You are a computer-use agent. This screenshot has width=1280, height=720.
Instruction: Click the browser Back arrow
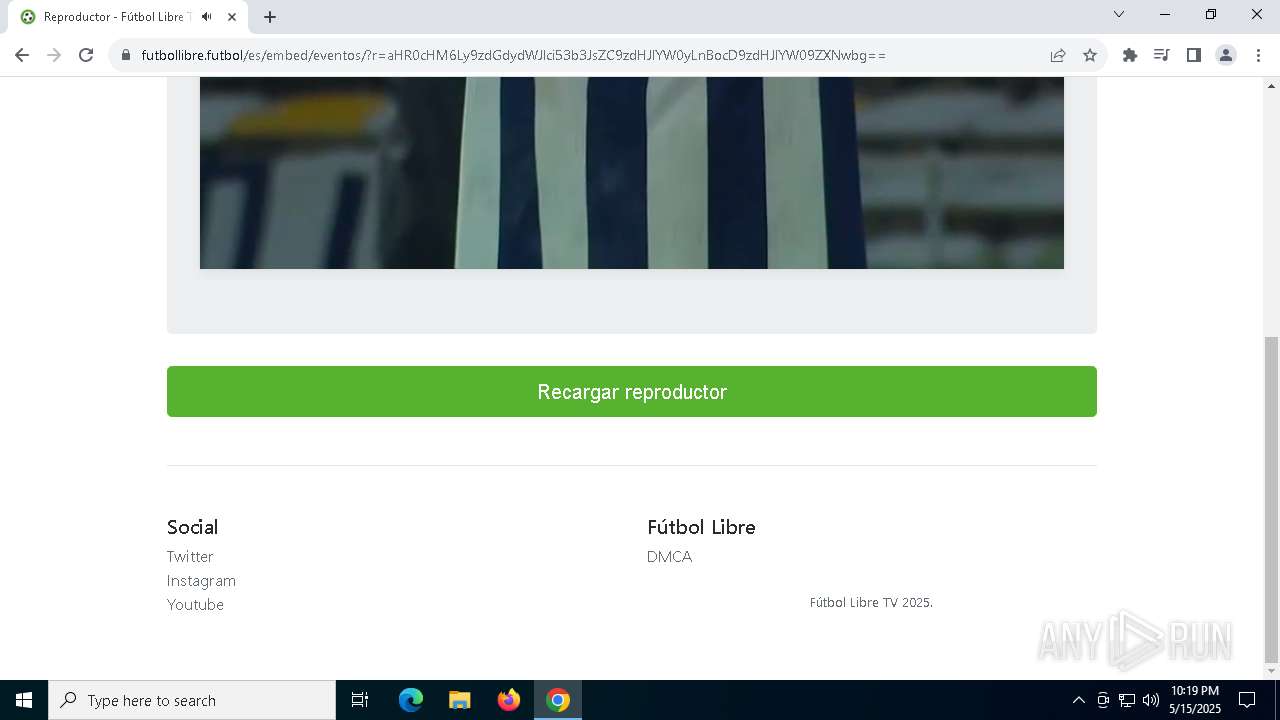coord(22,55)
